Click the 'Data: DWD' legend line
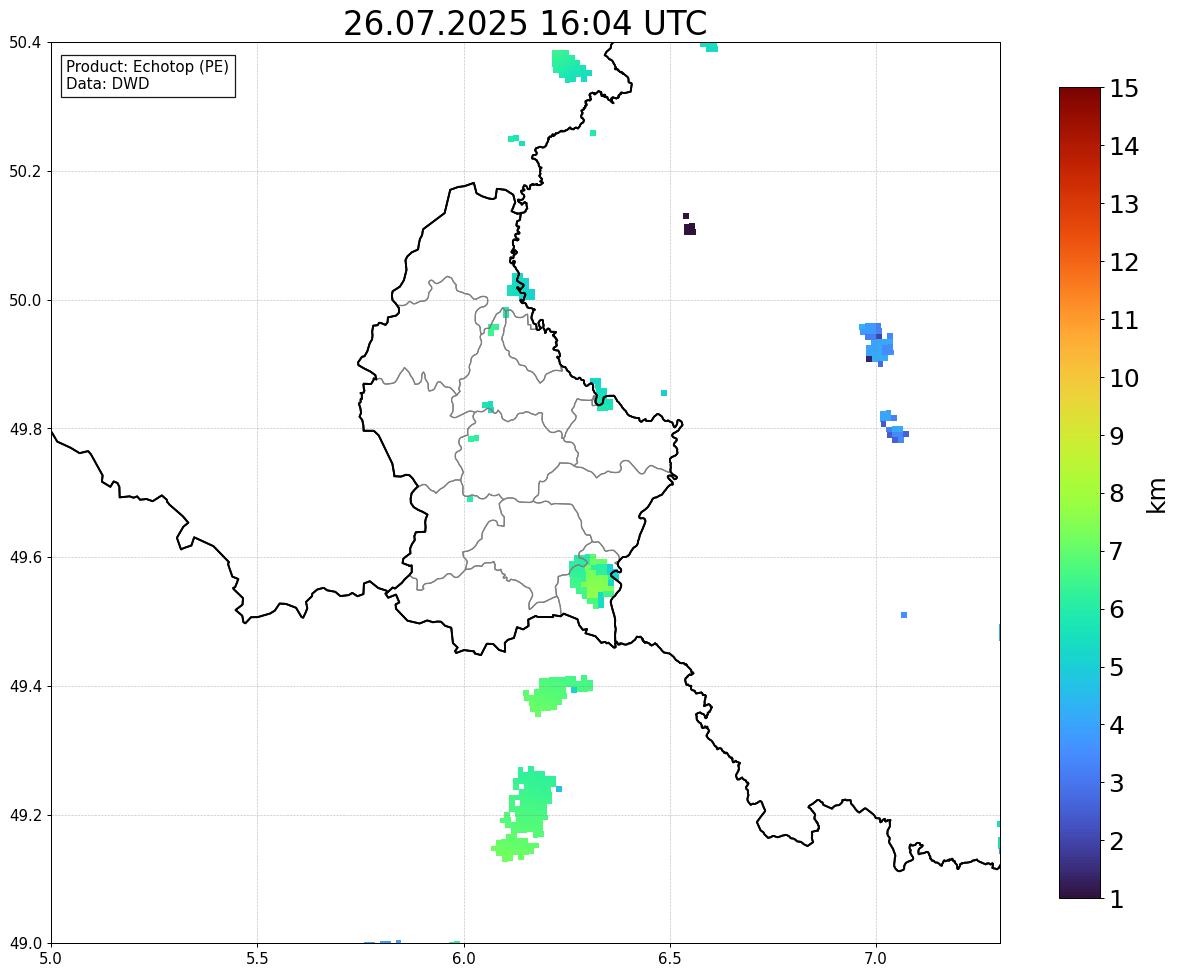1178x976 pixels. coord(107,83)
